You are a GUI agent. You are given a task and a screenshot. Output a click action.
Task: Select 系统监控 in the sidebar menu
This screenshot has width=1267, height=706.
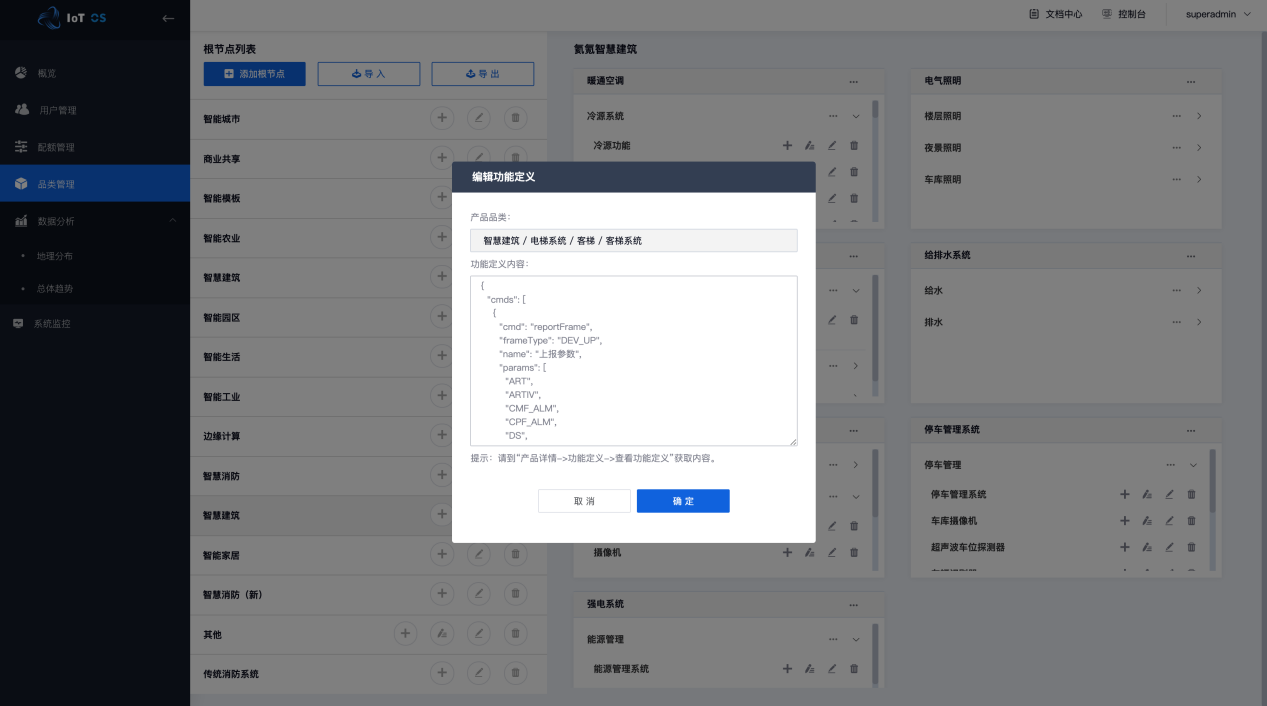[52, 324]
